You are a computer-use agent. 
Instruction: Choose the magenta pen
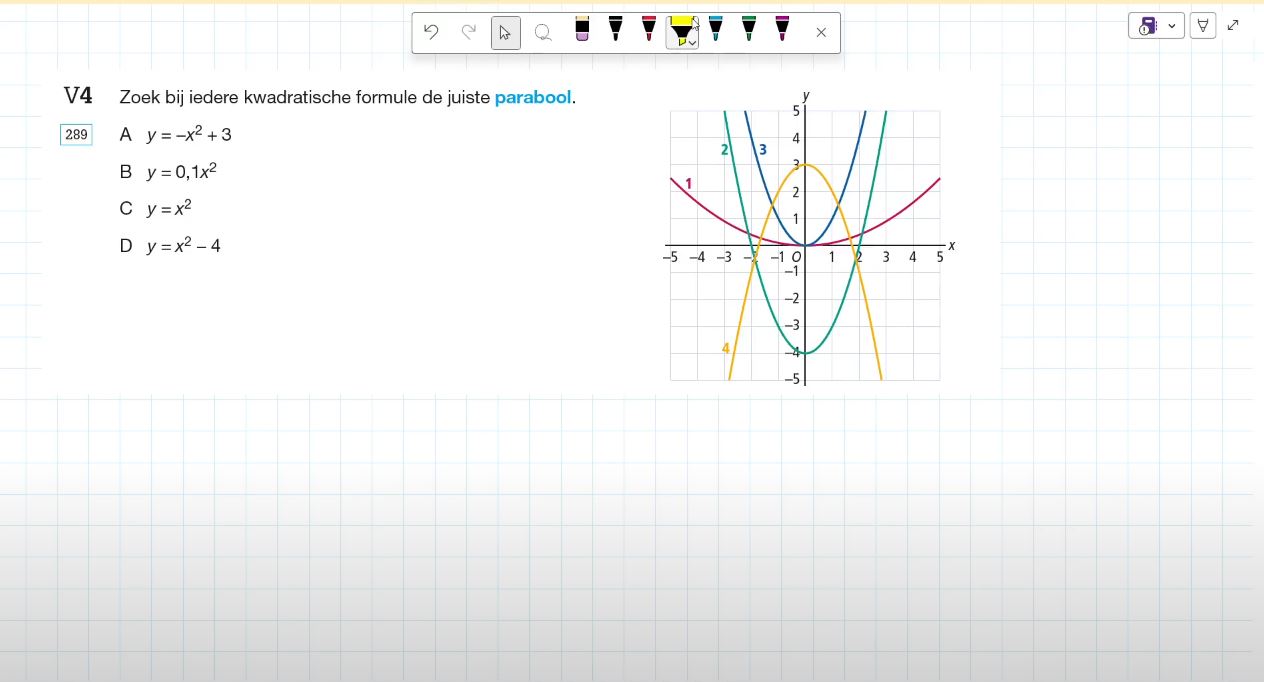(x=782, y=29)
